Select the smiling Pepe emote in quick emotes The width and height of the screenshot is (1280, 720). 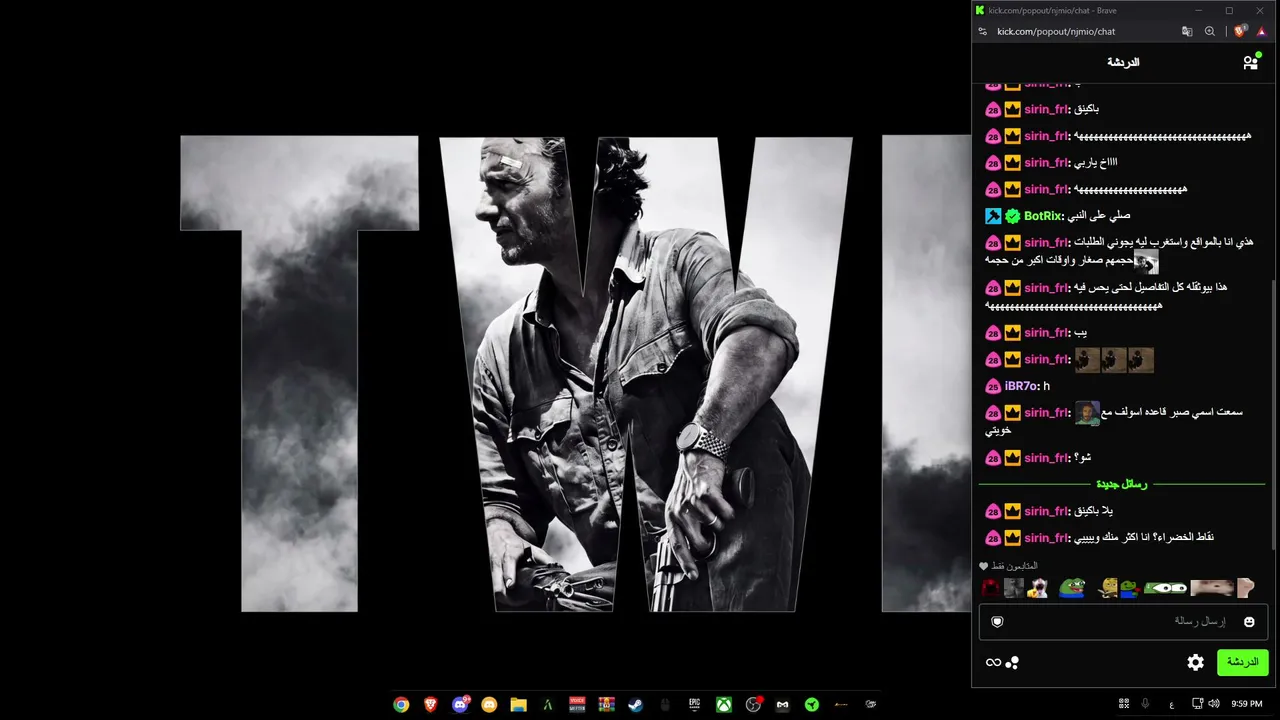tap(1072, 588)
